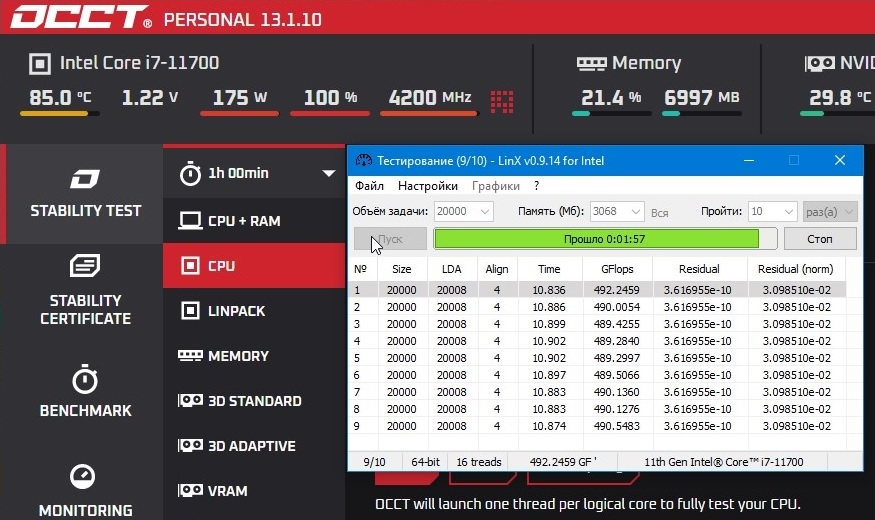The width and height of the screenshot is (875, 520).
Task: Click the 489.2840 GFlops cell in row 4
Action: 617,341
